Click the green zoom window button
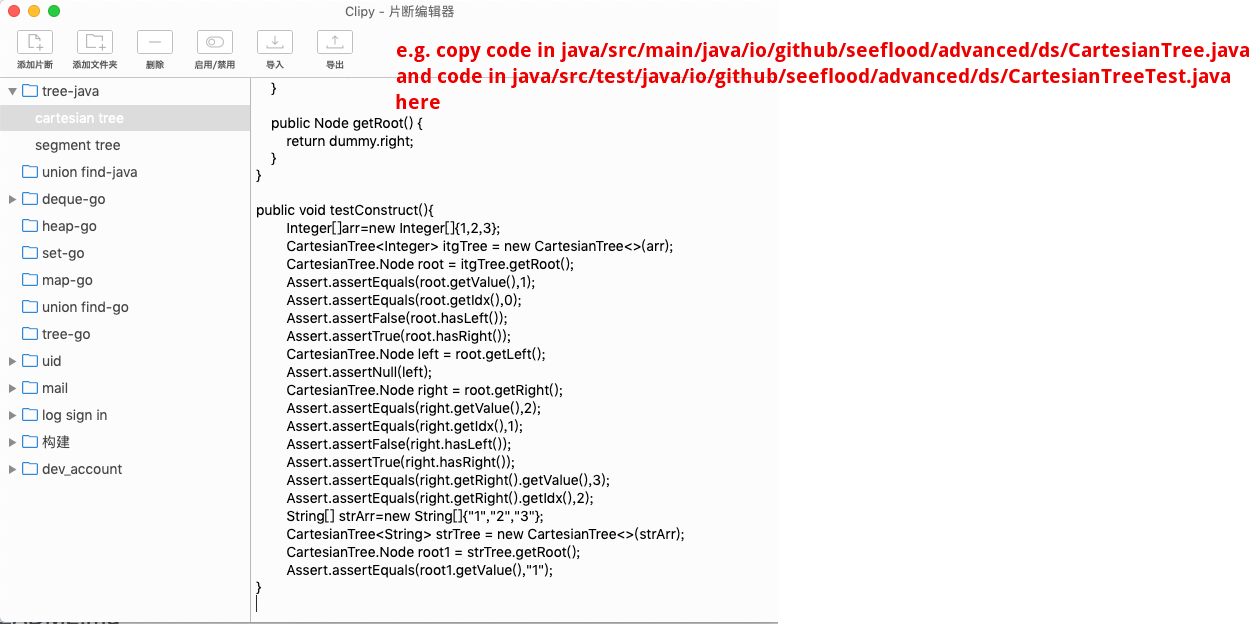 click(54, 11)
